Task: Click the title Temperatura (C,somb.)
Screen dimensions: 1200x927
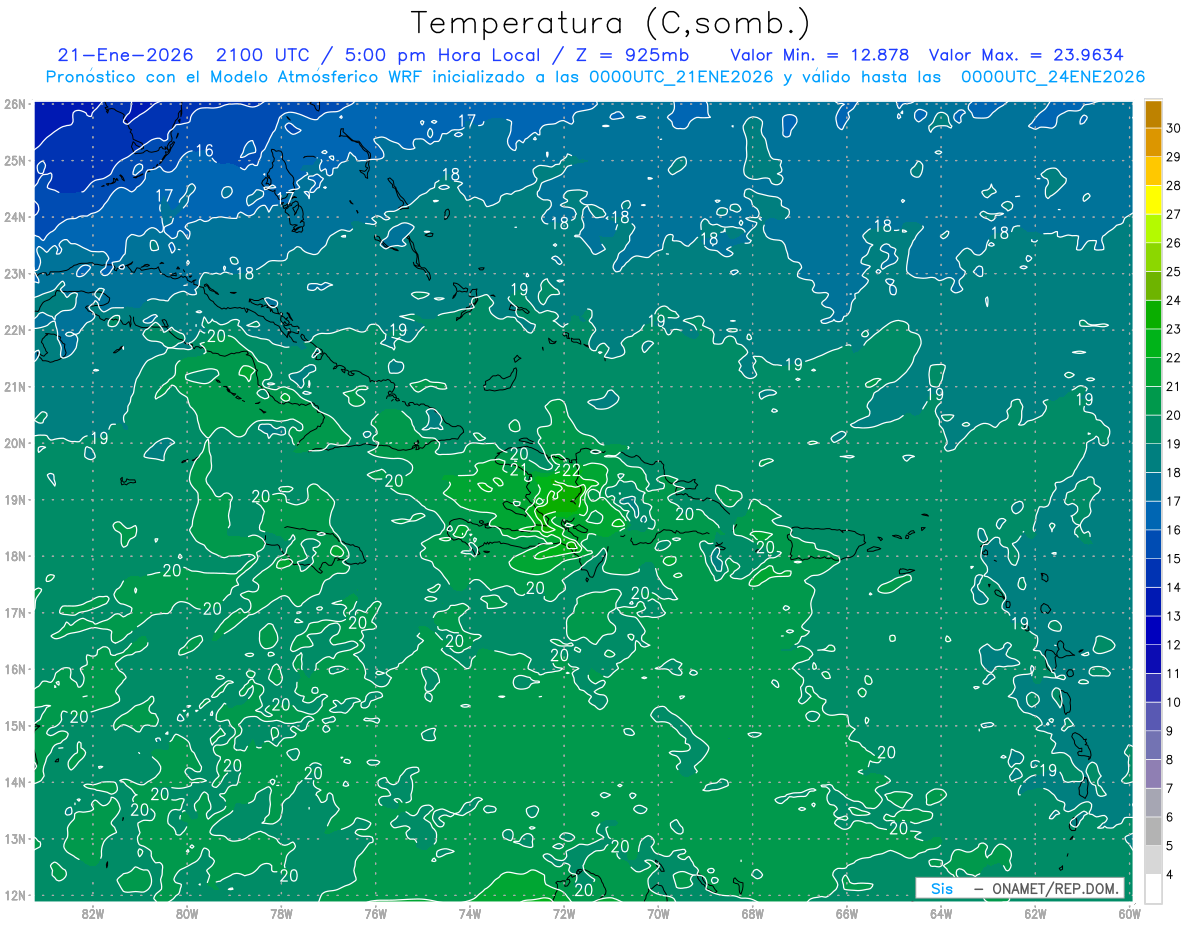Action: pos(611,23)
